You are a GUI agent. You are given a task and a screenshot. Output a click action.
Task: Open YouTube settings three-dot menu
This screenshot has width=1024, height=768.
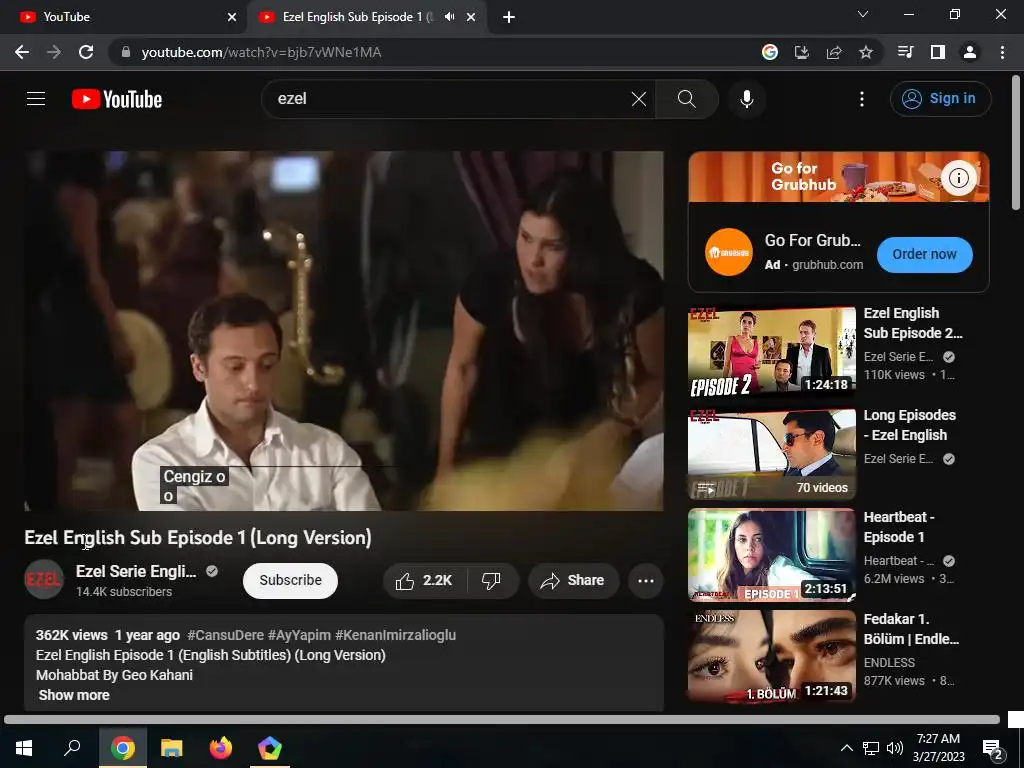coord(861,99)
